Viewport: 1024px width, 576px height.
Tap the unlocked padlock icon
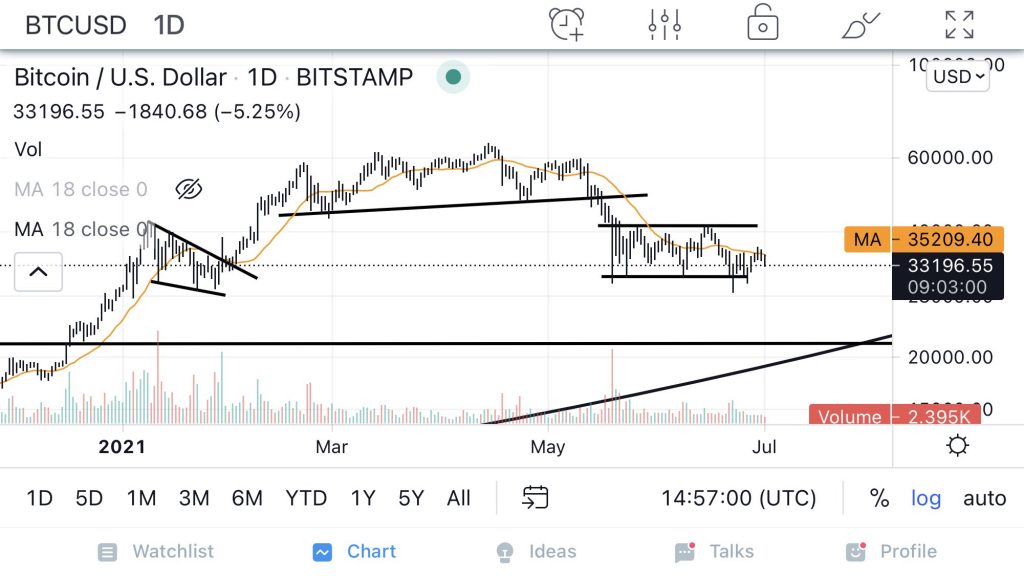pyautogui.click(x=762, y=23)
